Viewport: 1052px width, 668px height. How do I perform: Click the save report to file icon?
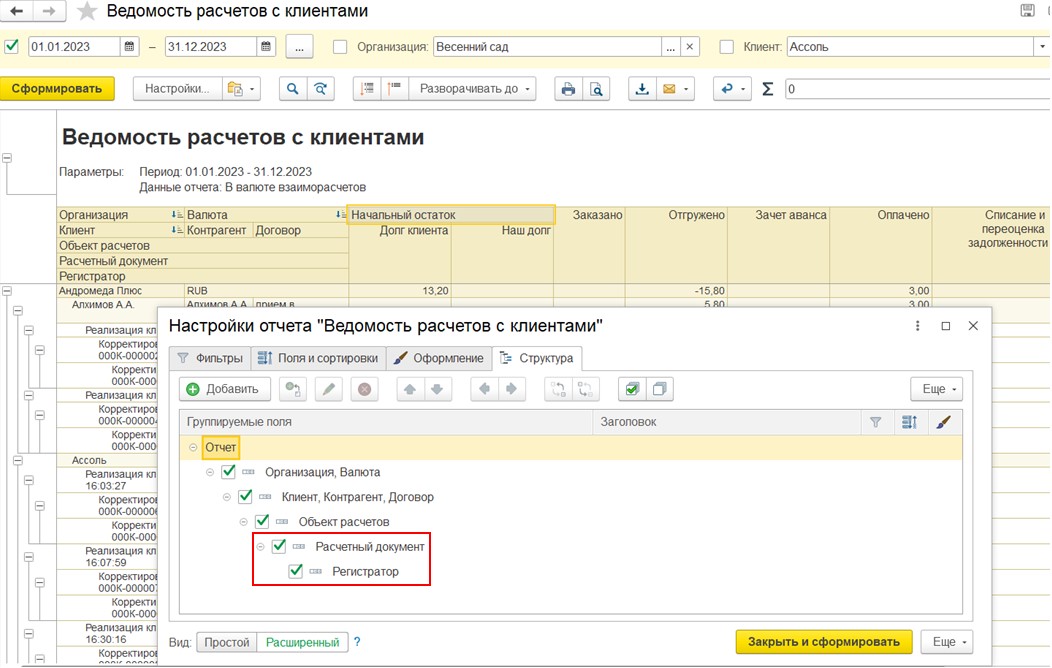click(641, 89)
